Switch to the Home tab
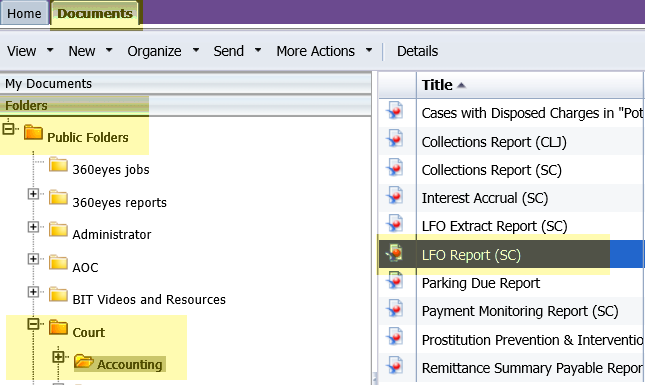This screenshot has height=385, width=645. tap(24, 13)
